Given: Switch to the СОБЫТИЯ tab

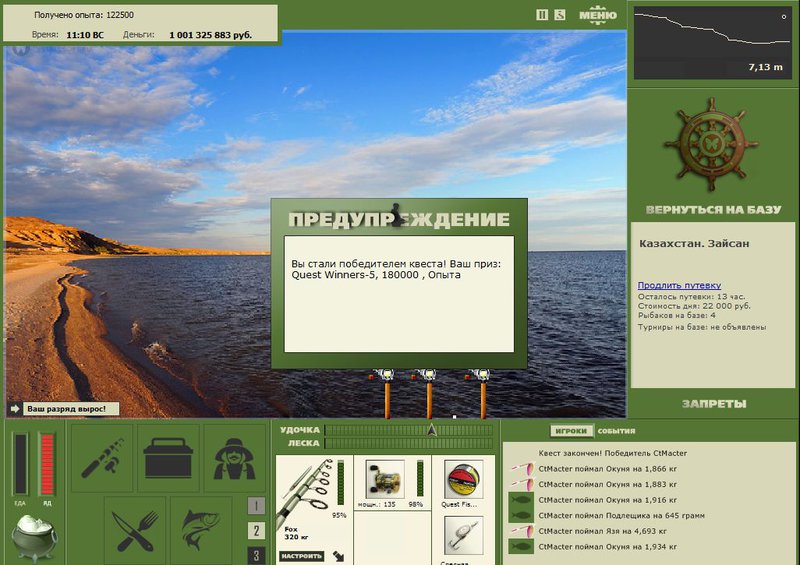Looking at the screenshot, I should (616, 431).
